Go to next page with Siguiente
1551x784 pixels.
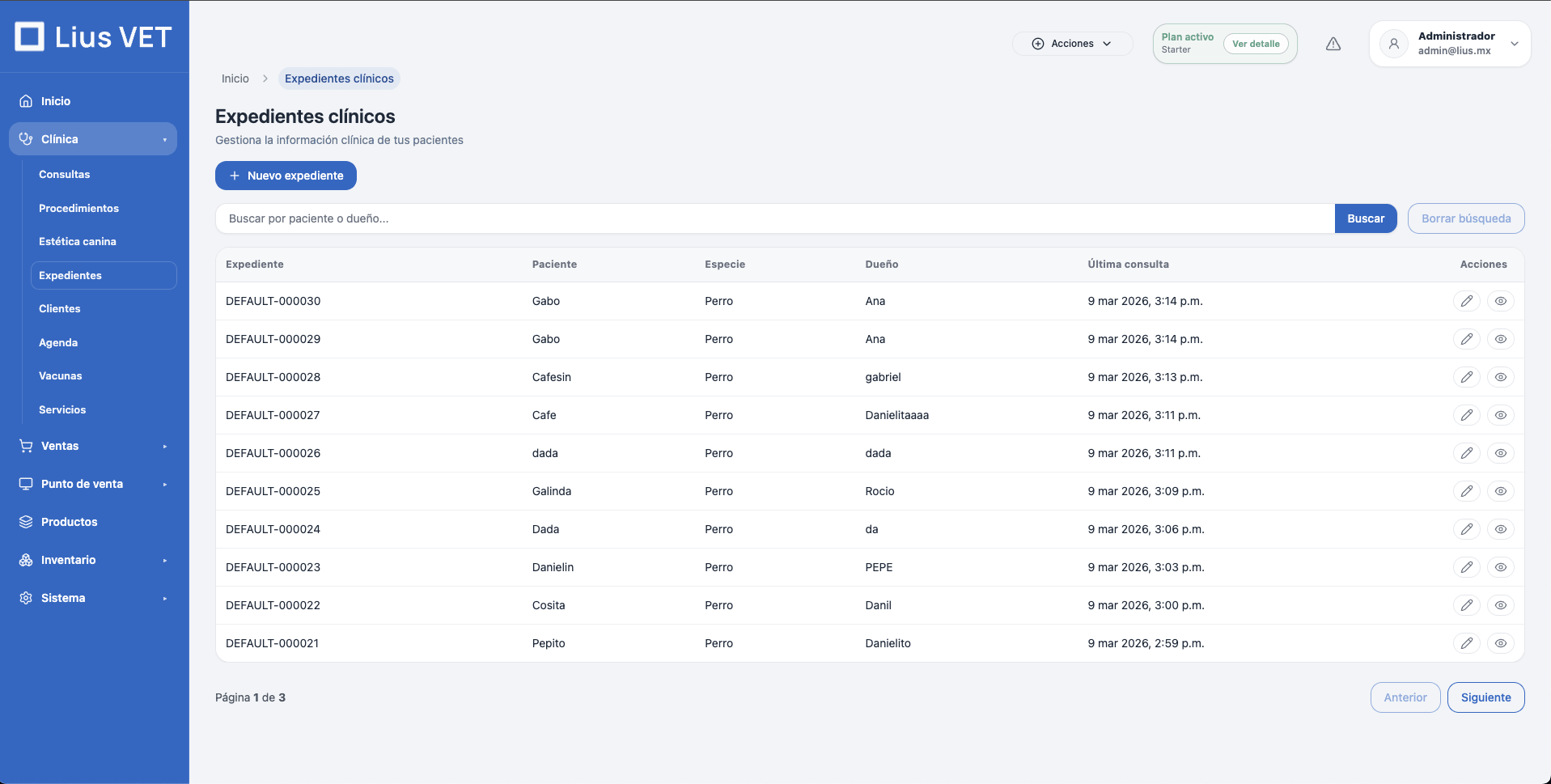[1485, 697]
